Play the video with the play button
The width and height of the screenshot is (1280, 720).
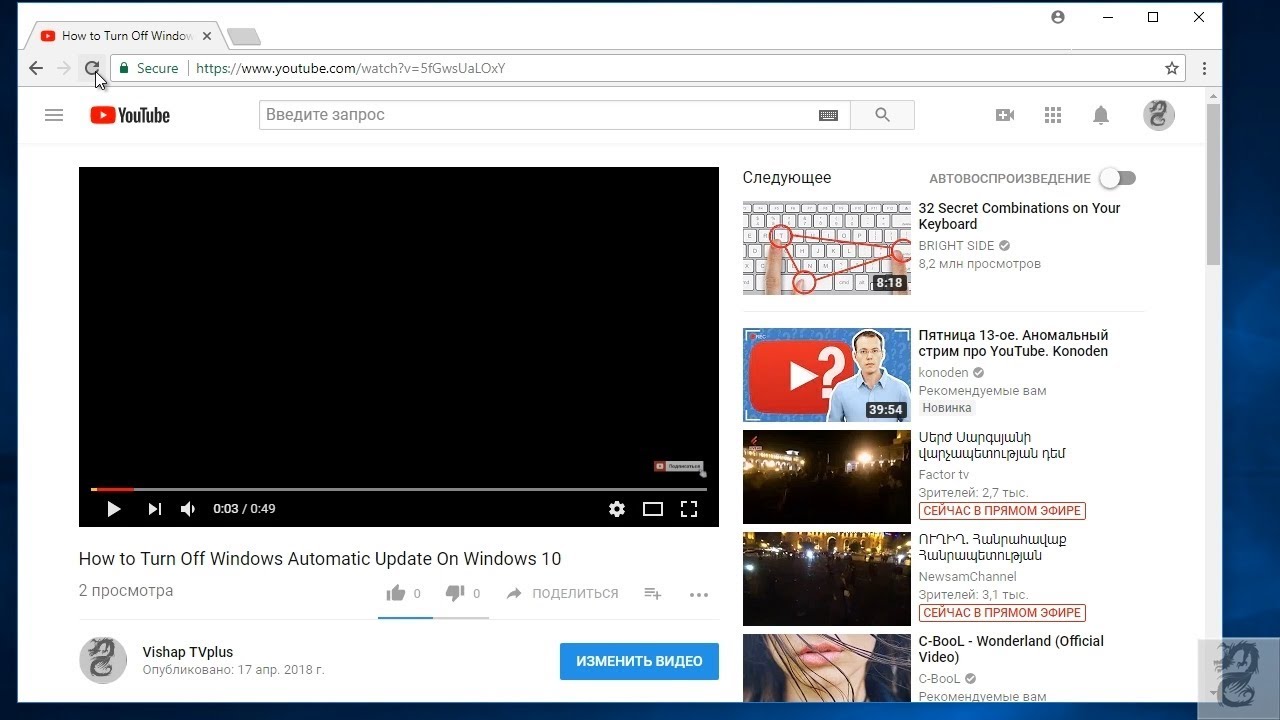pyautogui.click(x=113, y=509)
